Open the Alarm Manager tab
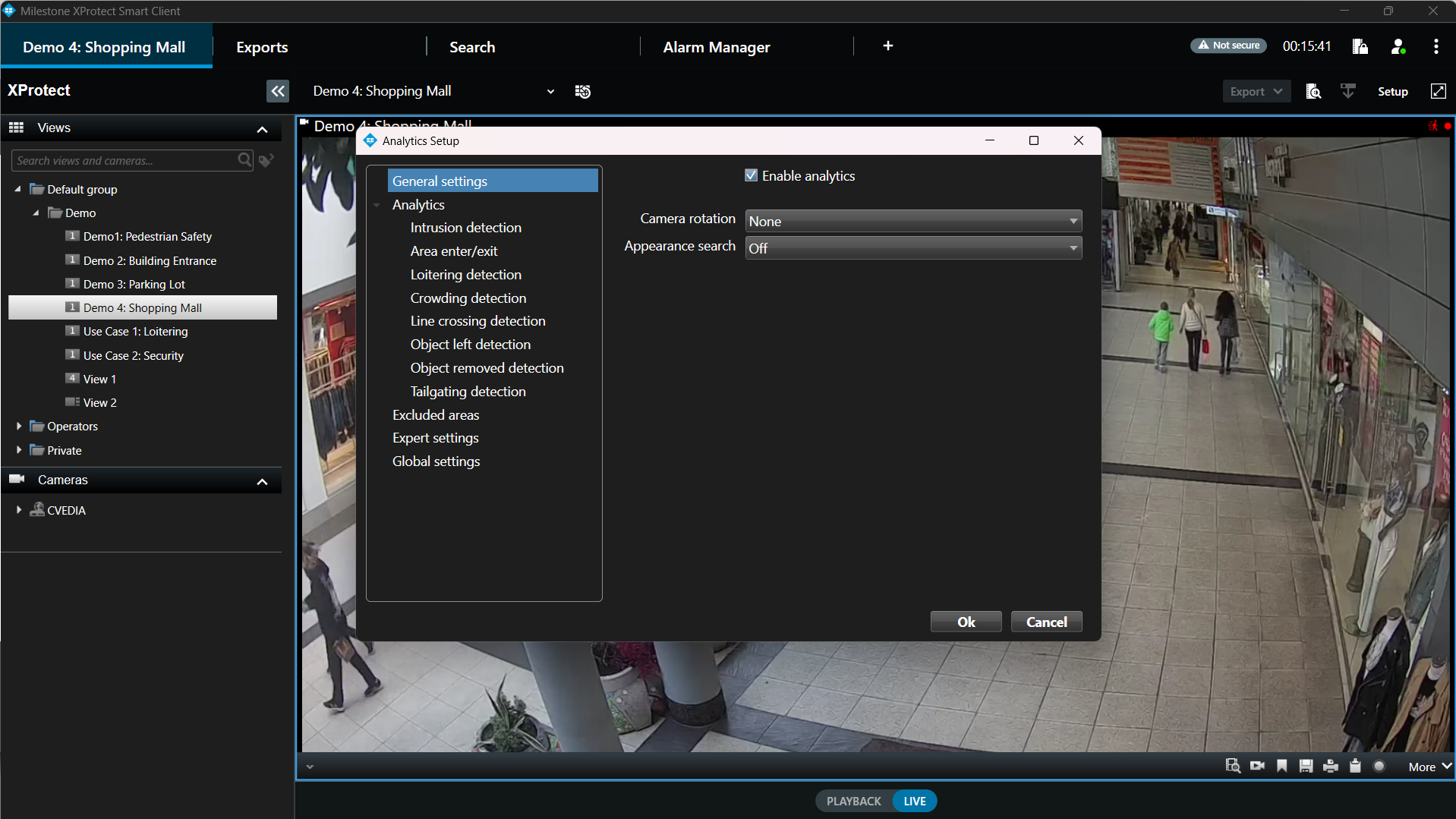Viewport: 1456px width, 819px height. pos(716,47)
